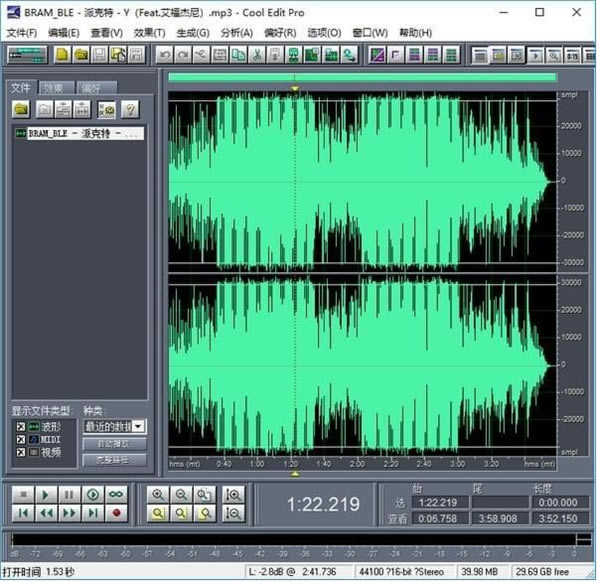Open the 种类 sort dropdown list
This screenshot has height=585, width=600.
pos(139,426)
